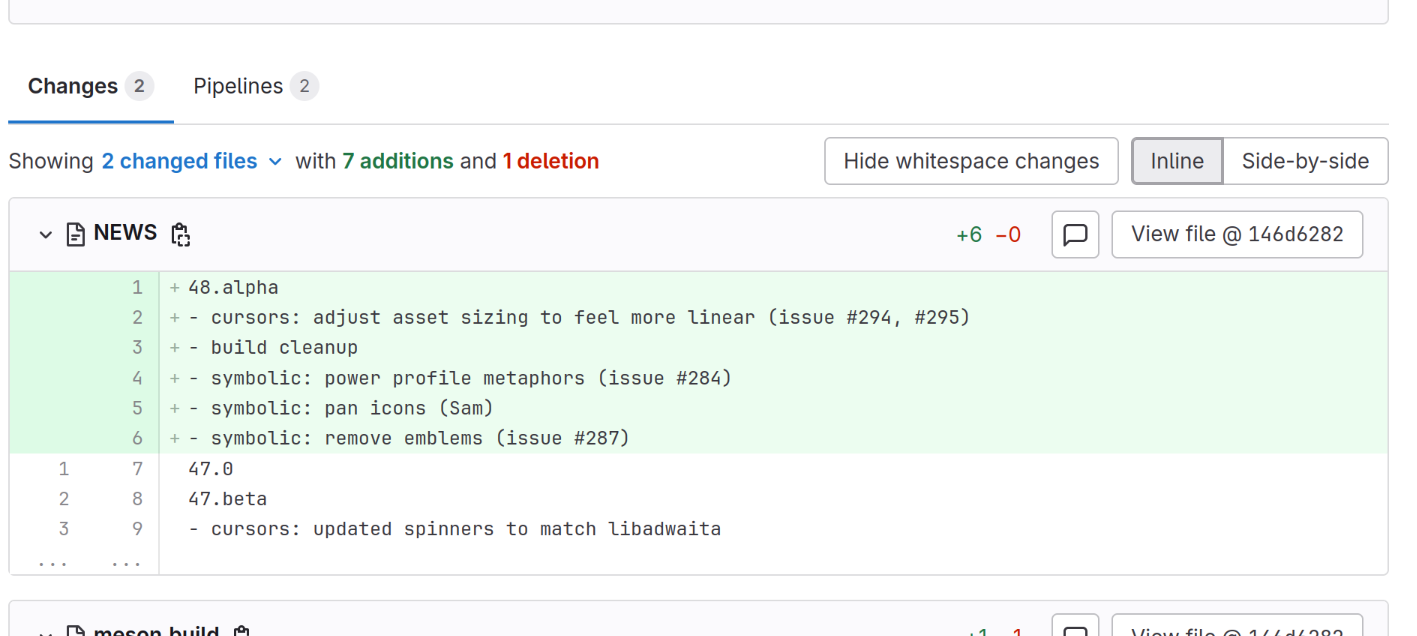Click the updated spinners libadwaita line

click(455, 529)
